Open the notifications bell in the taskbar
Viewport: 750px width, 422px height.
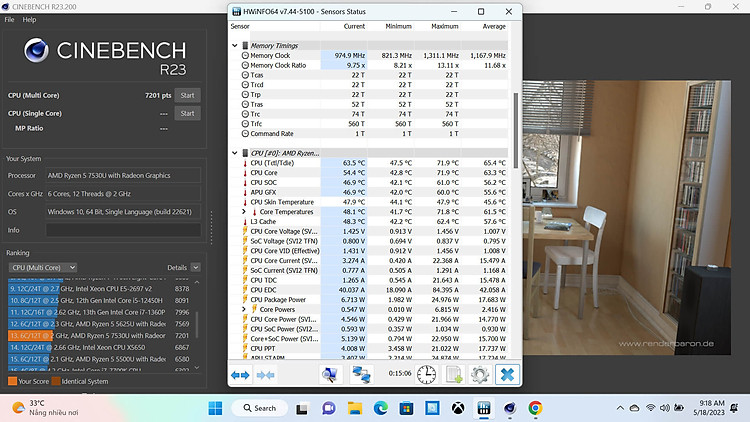734,408
